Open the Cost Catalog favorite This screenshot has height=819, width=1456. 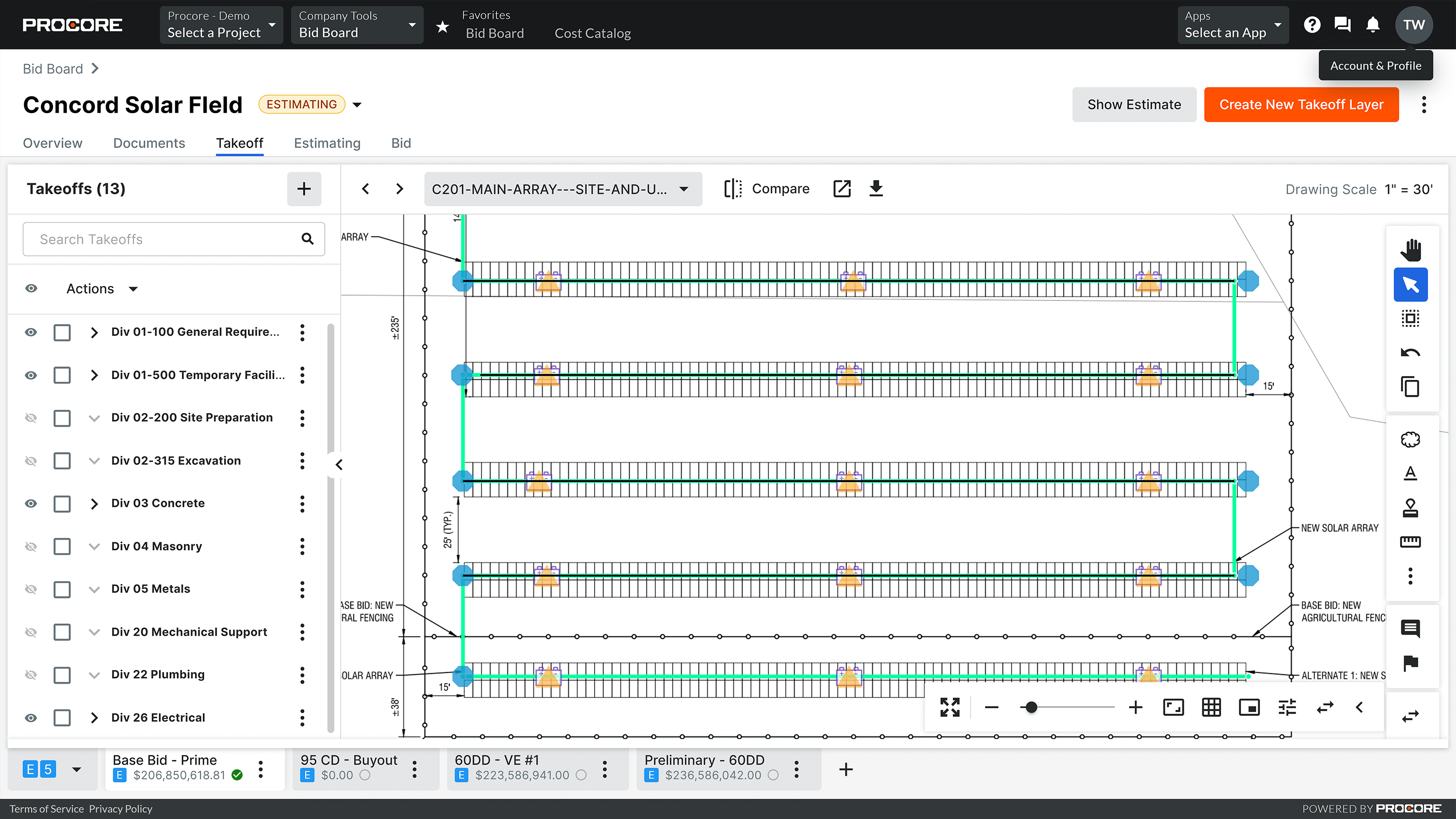[x=592, y=33]
